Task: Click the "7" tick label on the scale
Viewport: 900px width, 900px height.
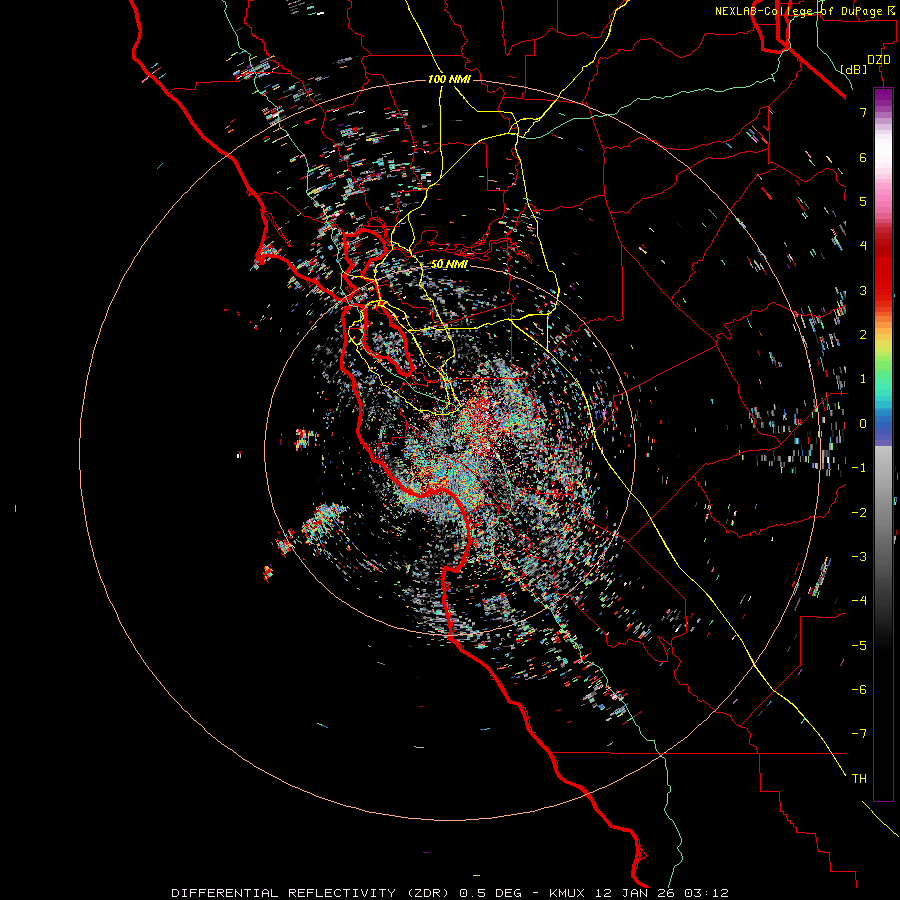Action: point(863,112)
